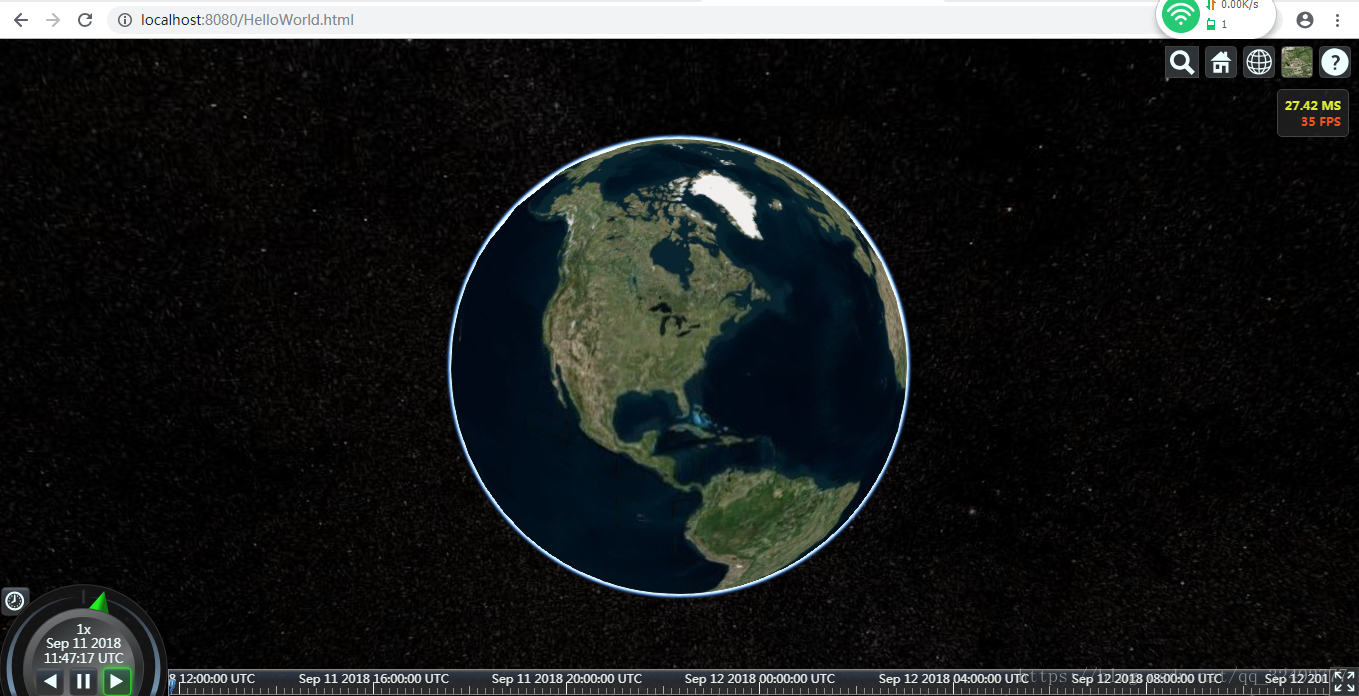The image size is (1359, 696).
Task: Reload the HelloWorld.html page
Action: [86, 20]
